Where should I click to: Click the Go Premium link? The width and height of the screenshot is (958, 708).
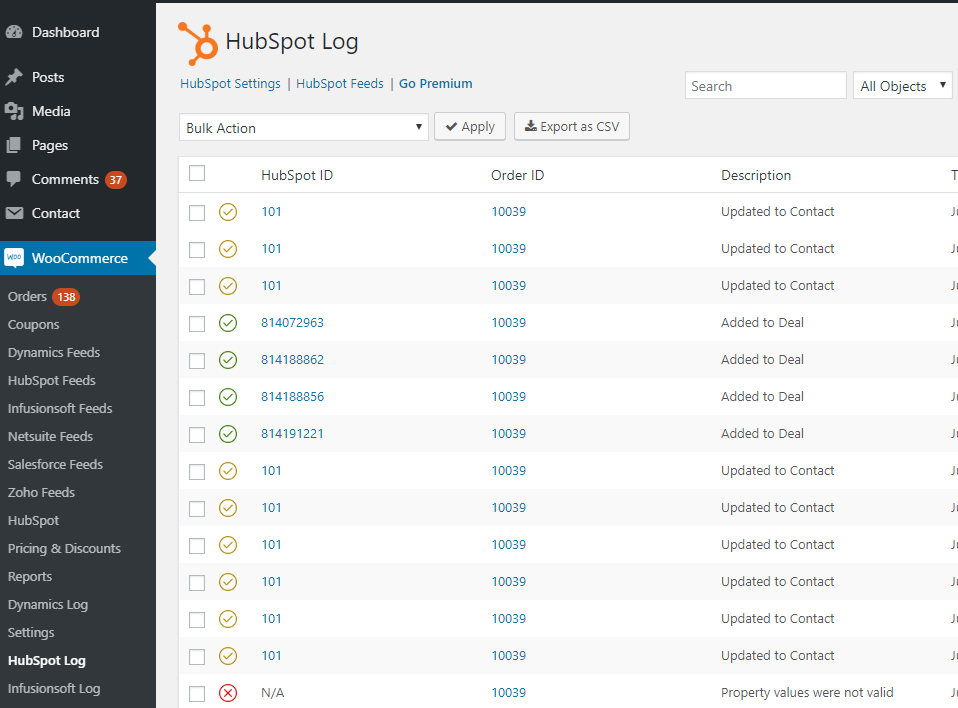pyautogui.click(x=436, y=84)
